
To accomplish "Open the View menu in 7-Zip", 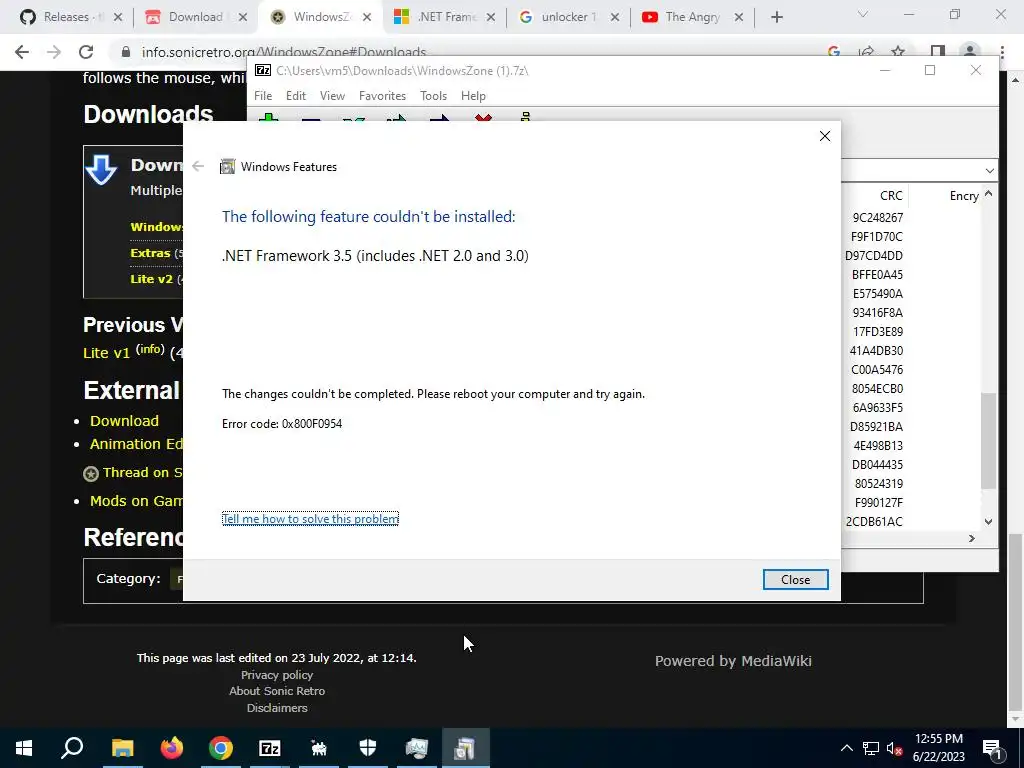I will coord(332,96).
